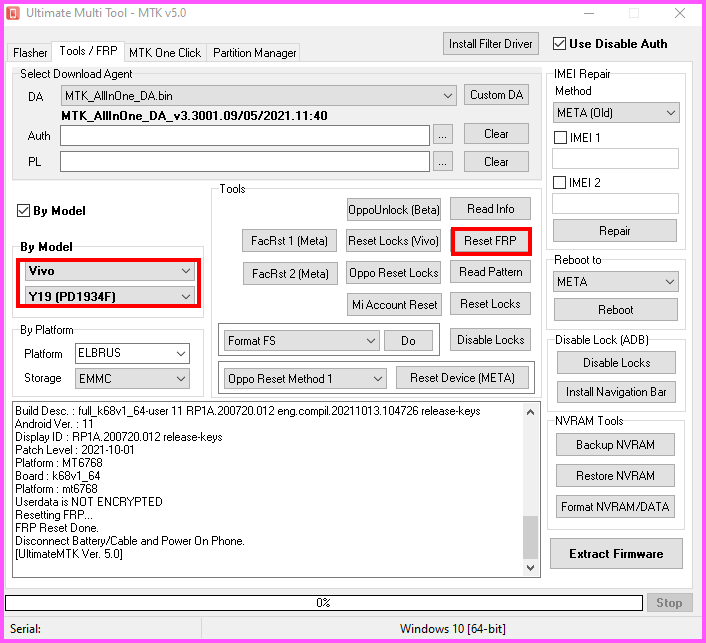Click the Custom DA button
Viewport: 706px width, 643px height.
496,95
